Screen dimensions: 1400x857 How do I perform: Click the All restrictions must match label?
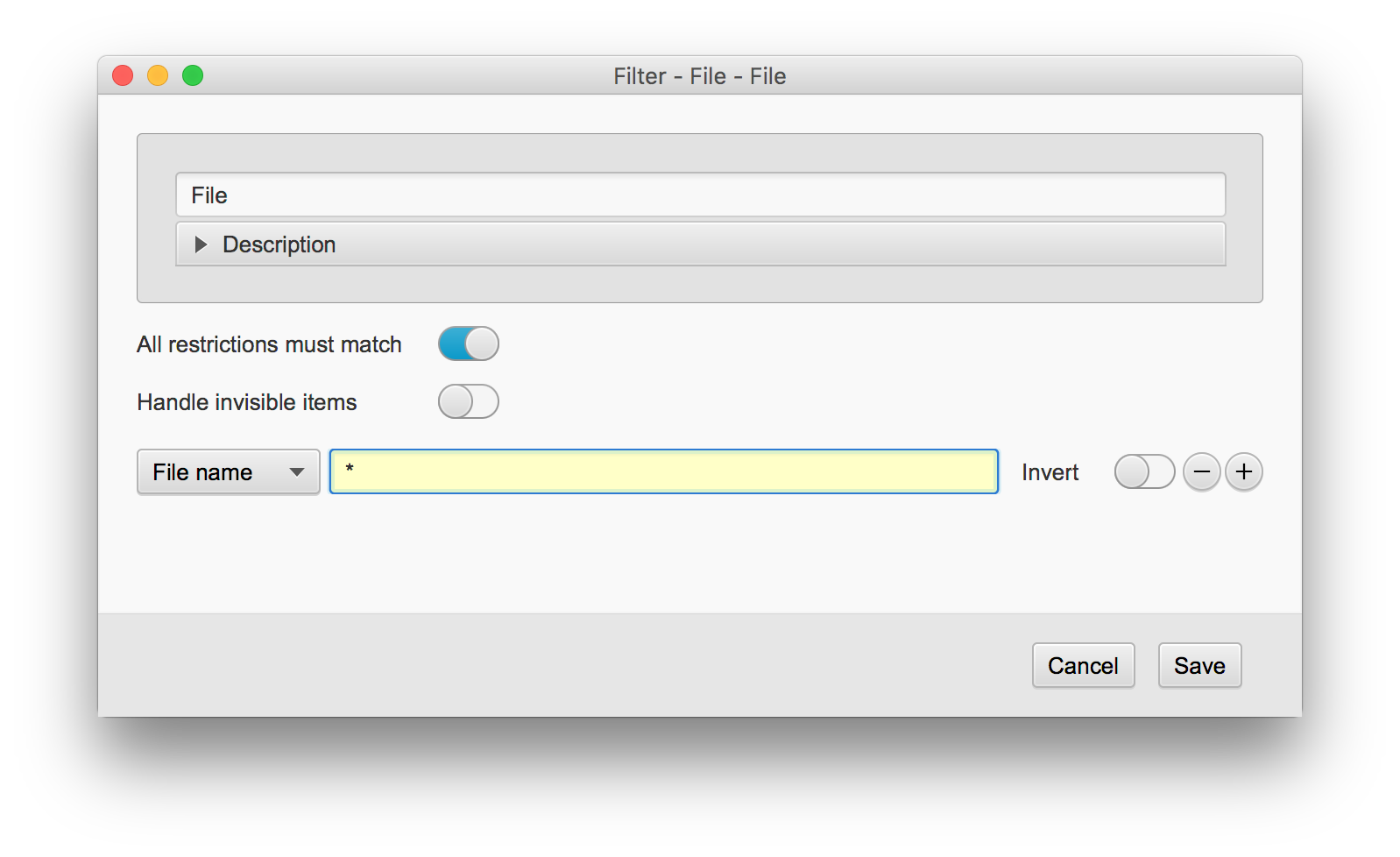[x=269, y=344]
